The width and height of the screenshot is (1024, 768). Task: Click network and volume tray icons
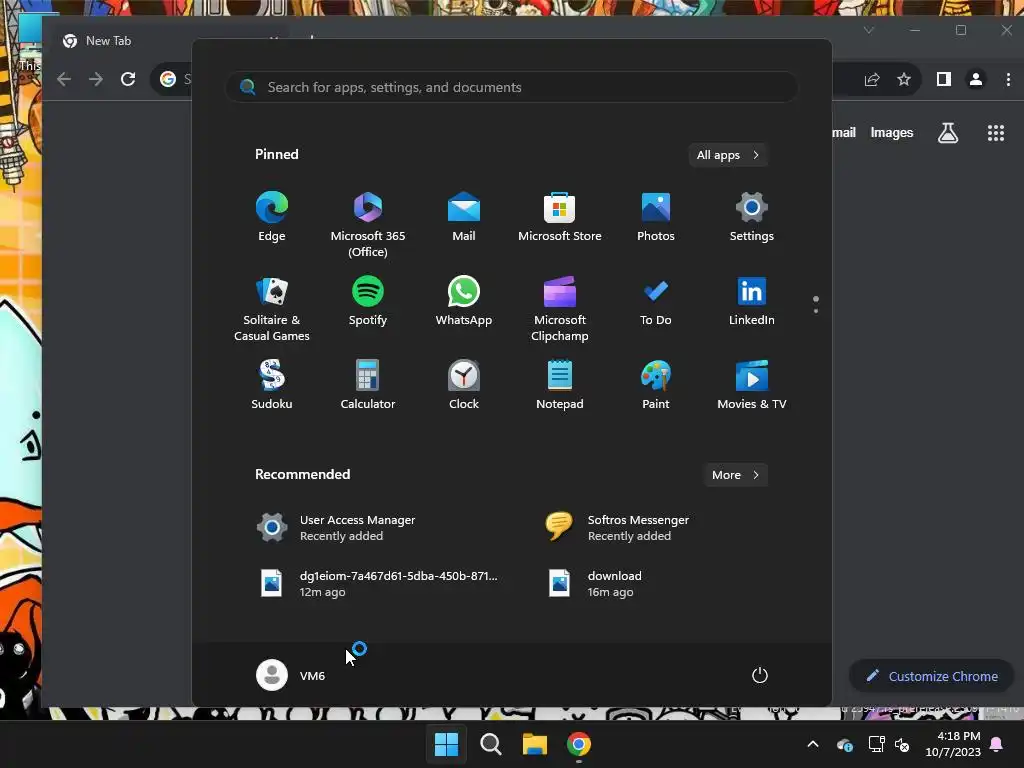889,744
